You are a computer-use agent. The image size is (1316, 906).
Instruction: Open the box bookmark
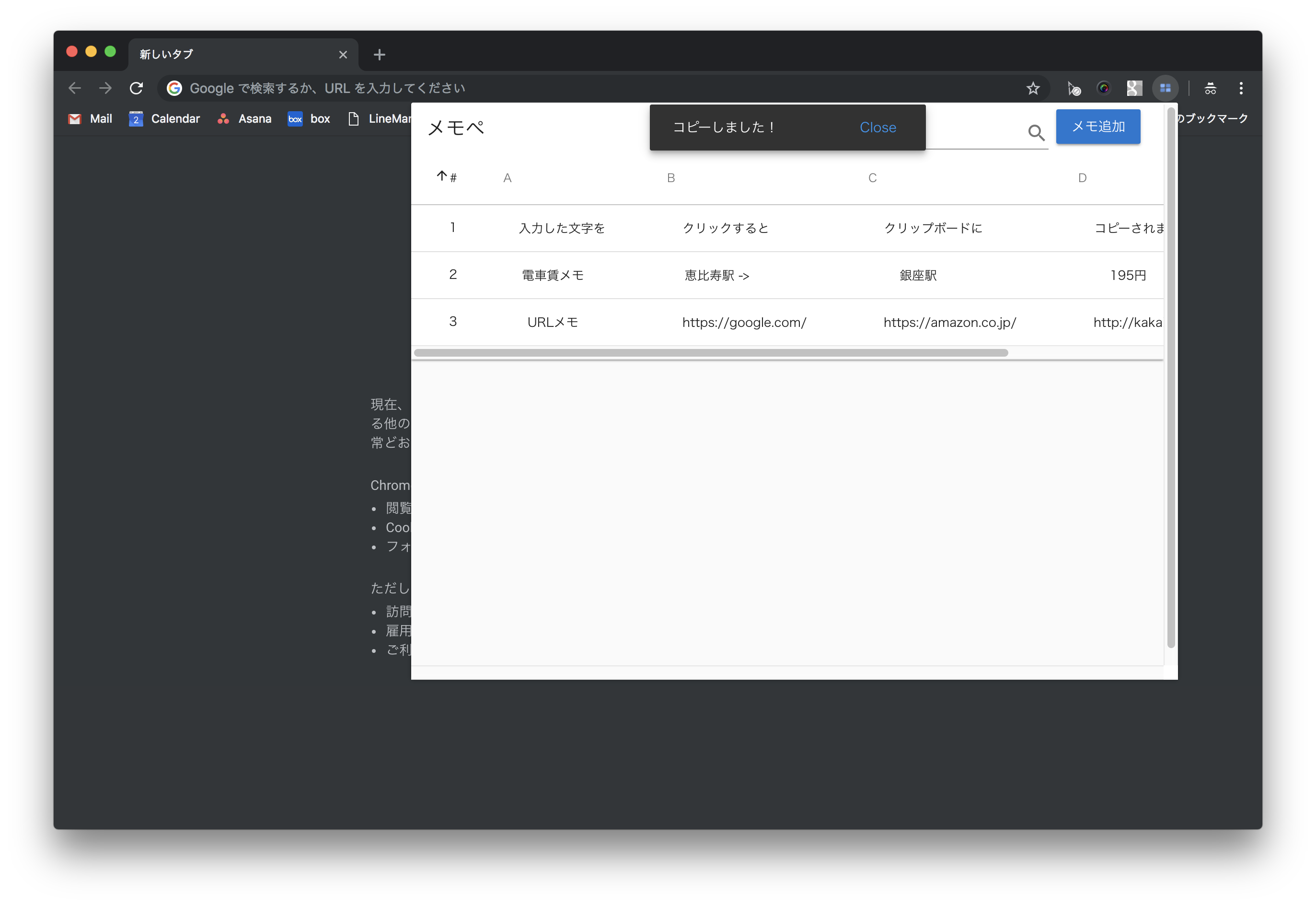coord(309,119)
